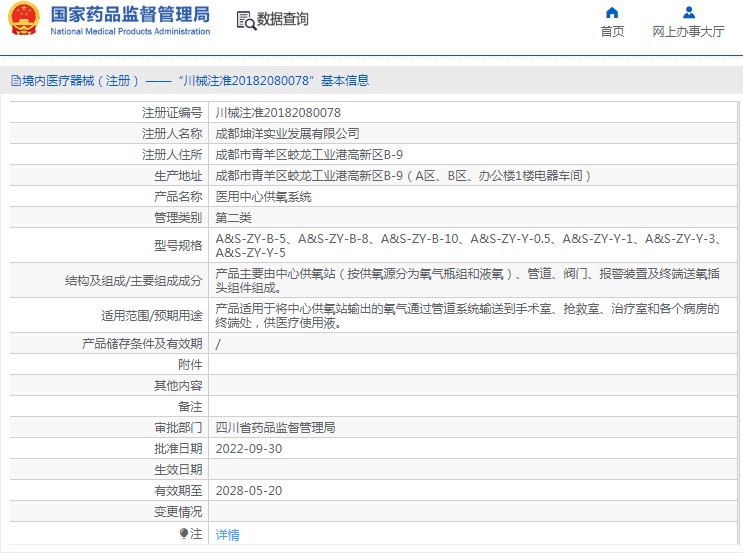Click the document icon before 境内医疗器械
The image size is (743, 558).
point(16,81)
